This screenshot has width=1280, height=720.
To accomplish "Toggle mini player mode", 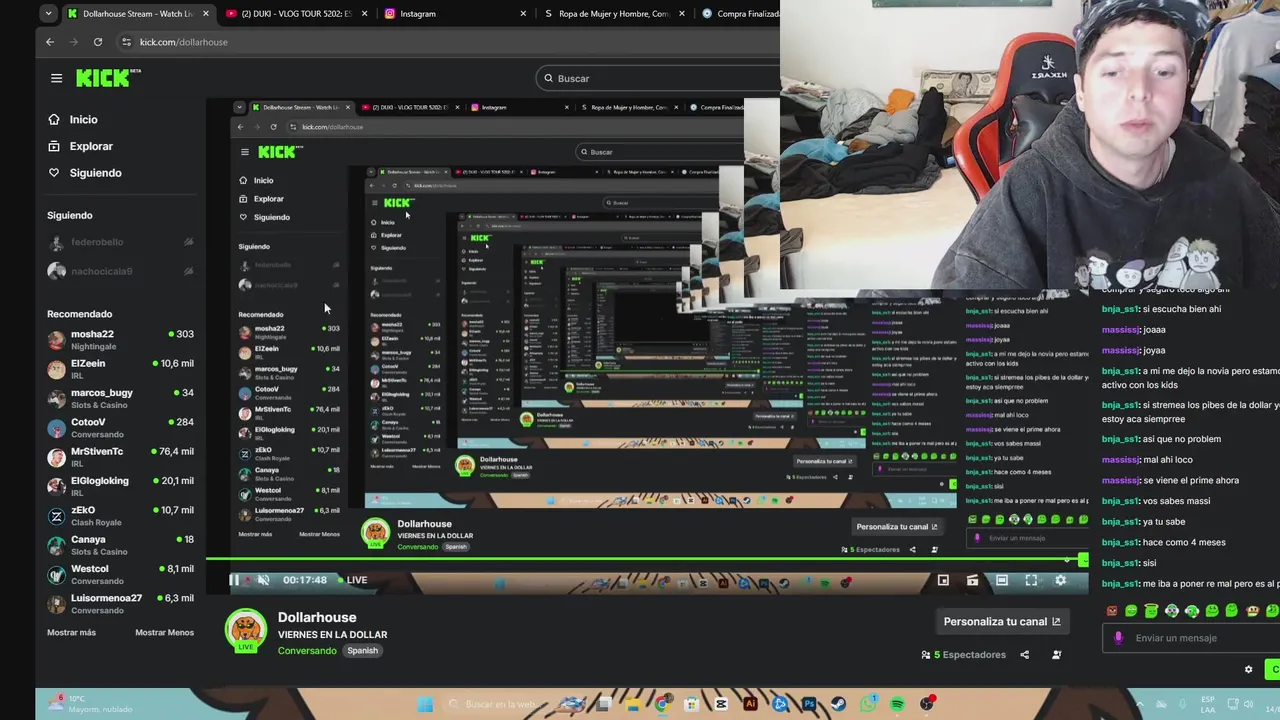I will pos(943,580).
